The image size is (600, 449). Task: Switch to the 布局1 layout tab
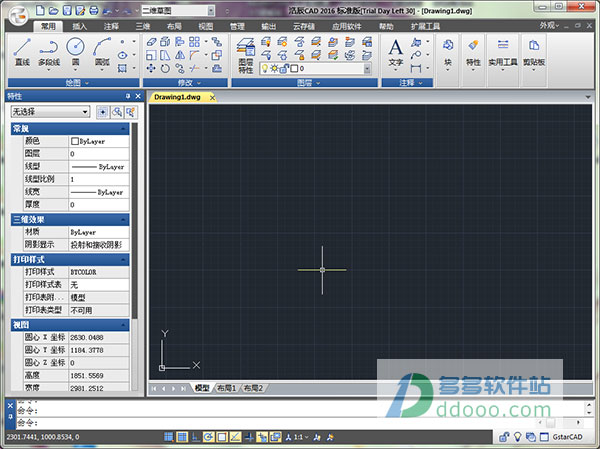(x=227, y=387)
